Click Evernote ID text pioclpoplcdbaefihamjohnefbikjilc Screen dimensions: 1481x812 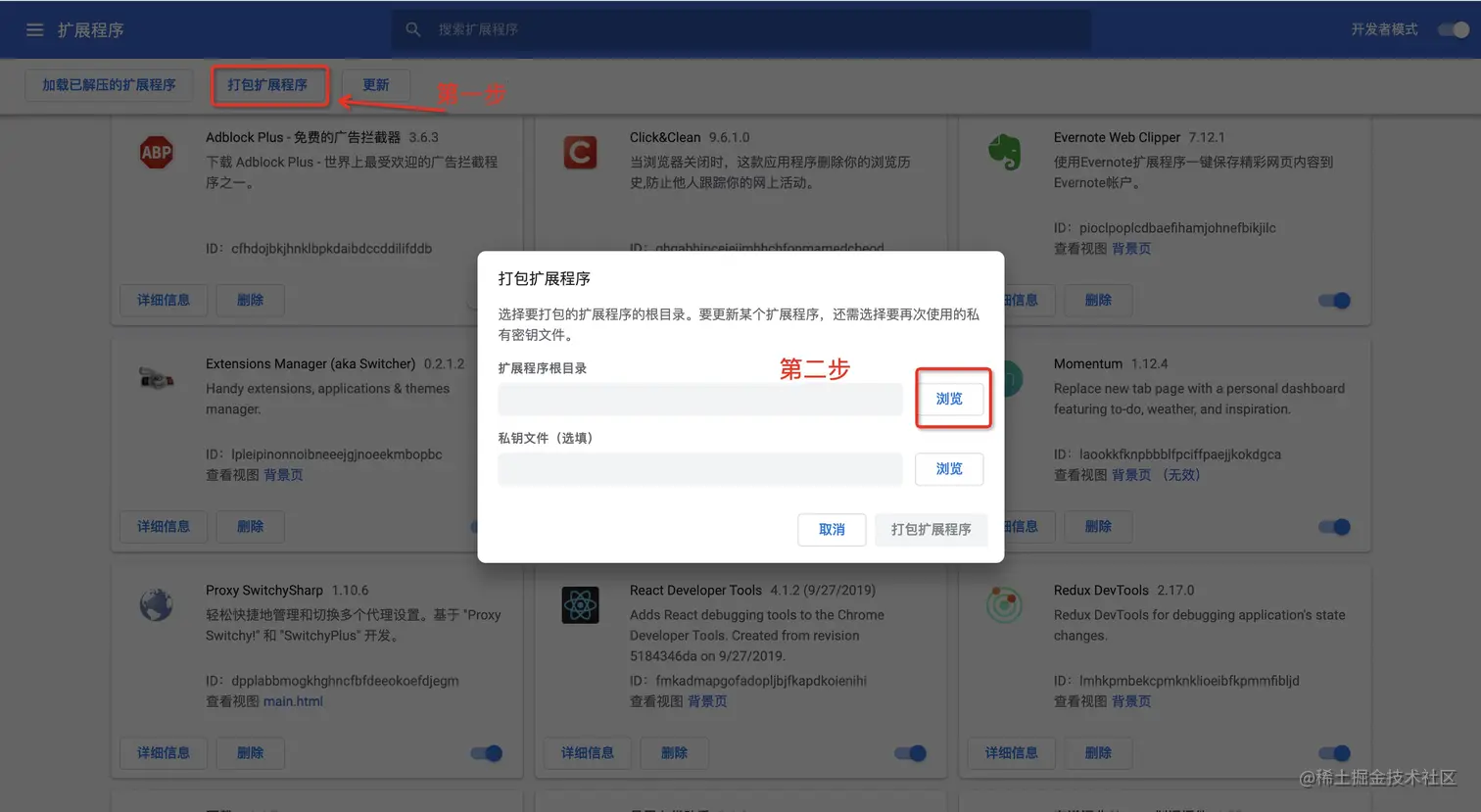[x=1177, y=228]
